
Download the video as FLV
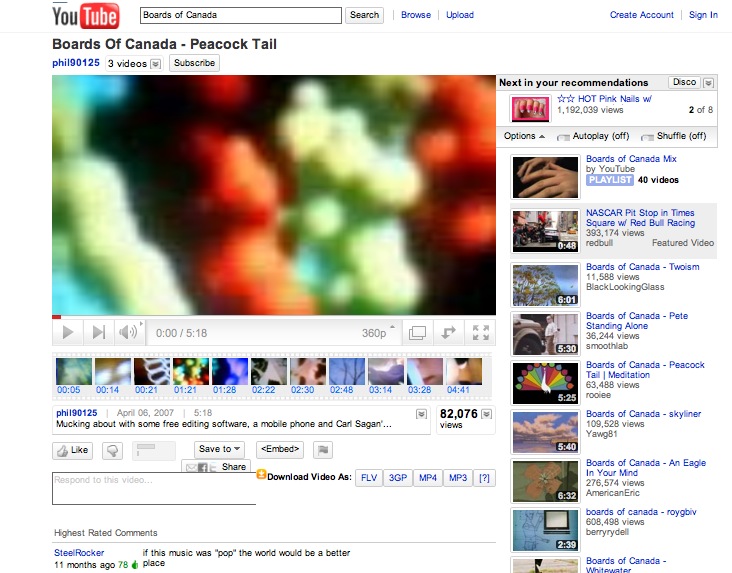pos(369,478)
